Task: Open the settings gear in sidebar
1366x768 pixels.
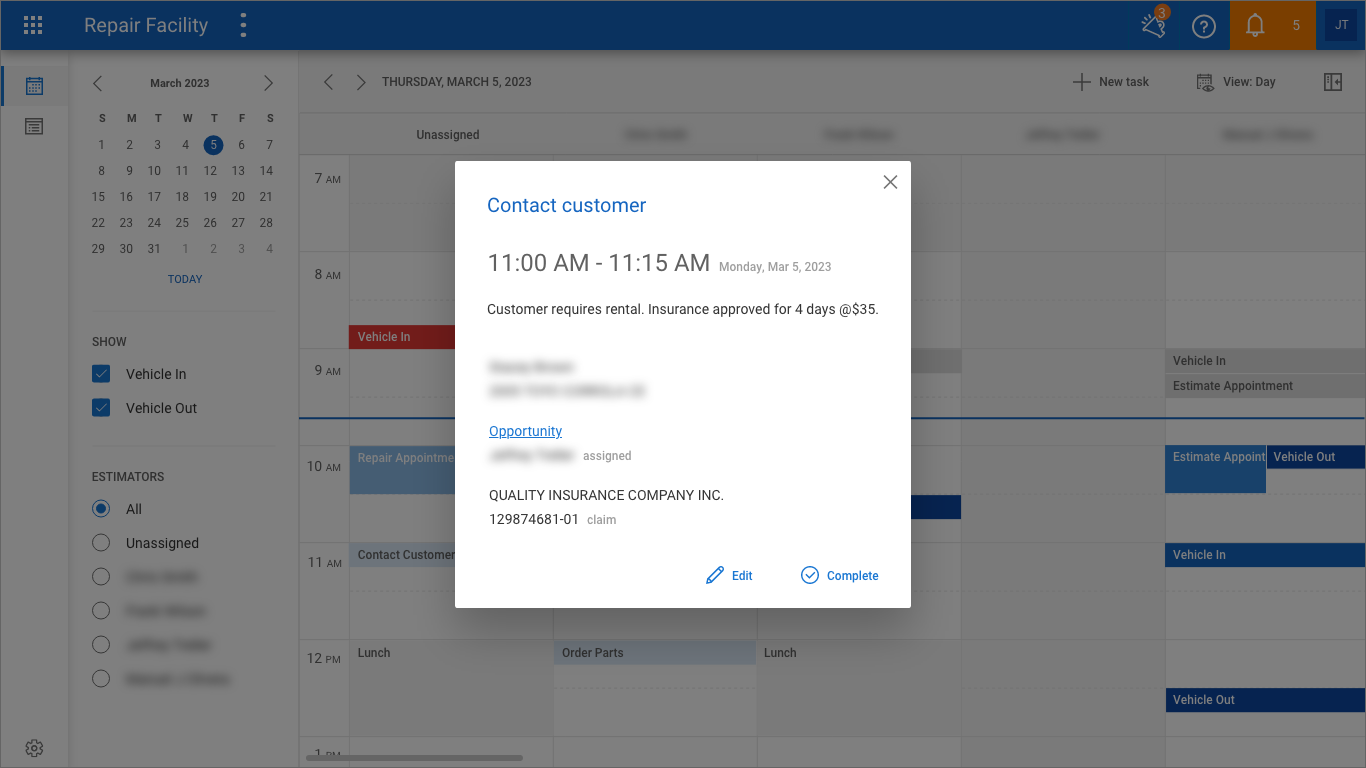Action: pos(34,748)
